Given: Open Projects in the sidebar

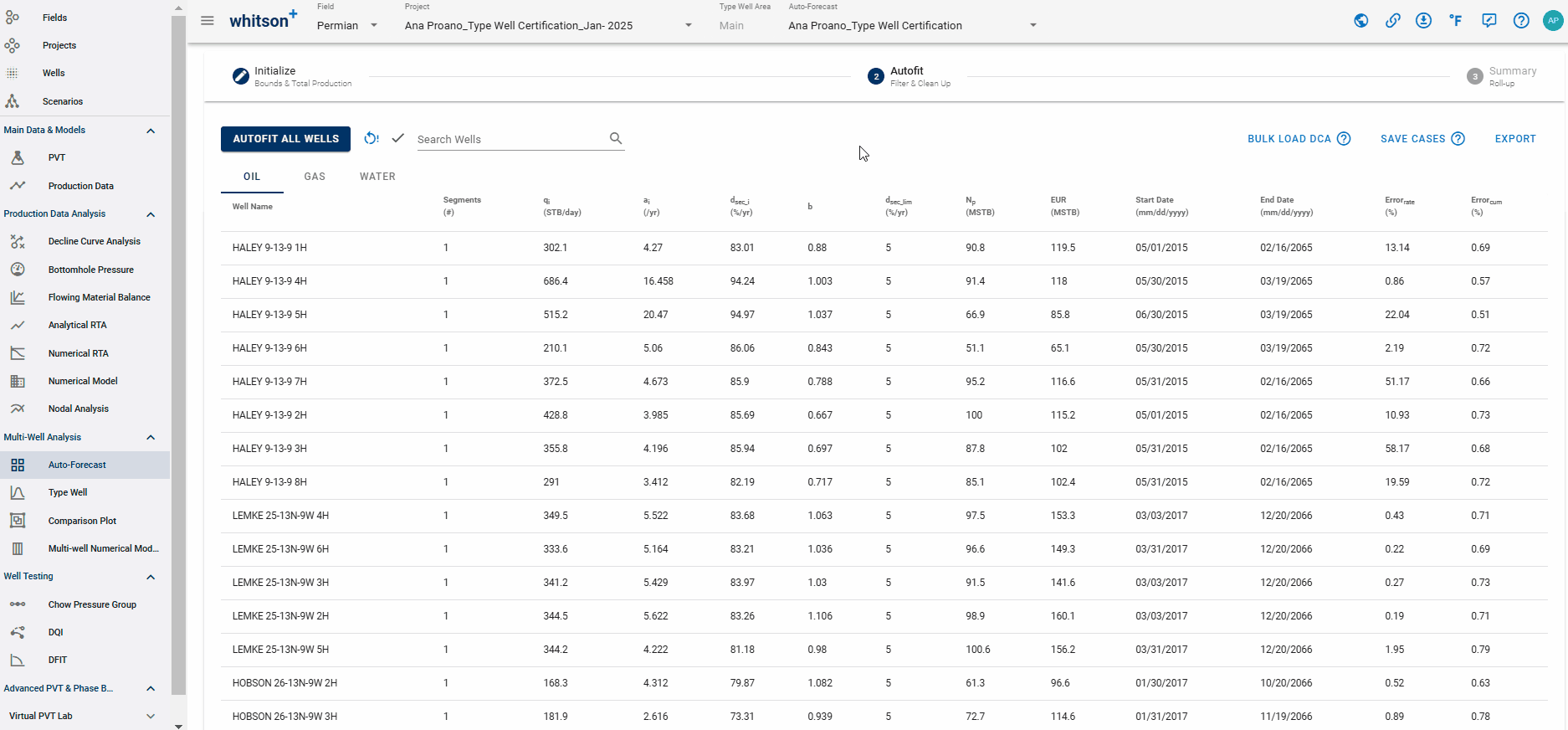Looking at the screenshot, I should pyautogui.click(x=84, y=45).
